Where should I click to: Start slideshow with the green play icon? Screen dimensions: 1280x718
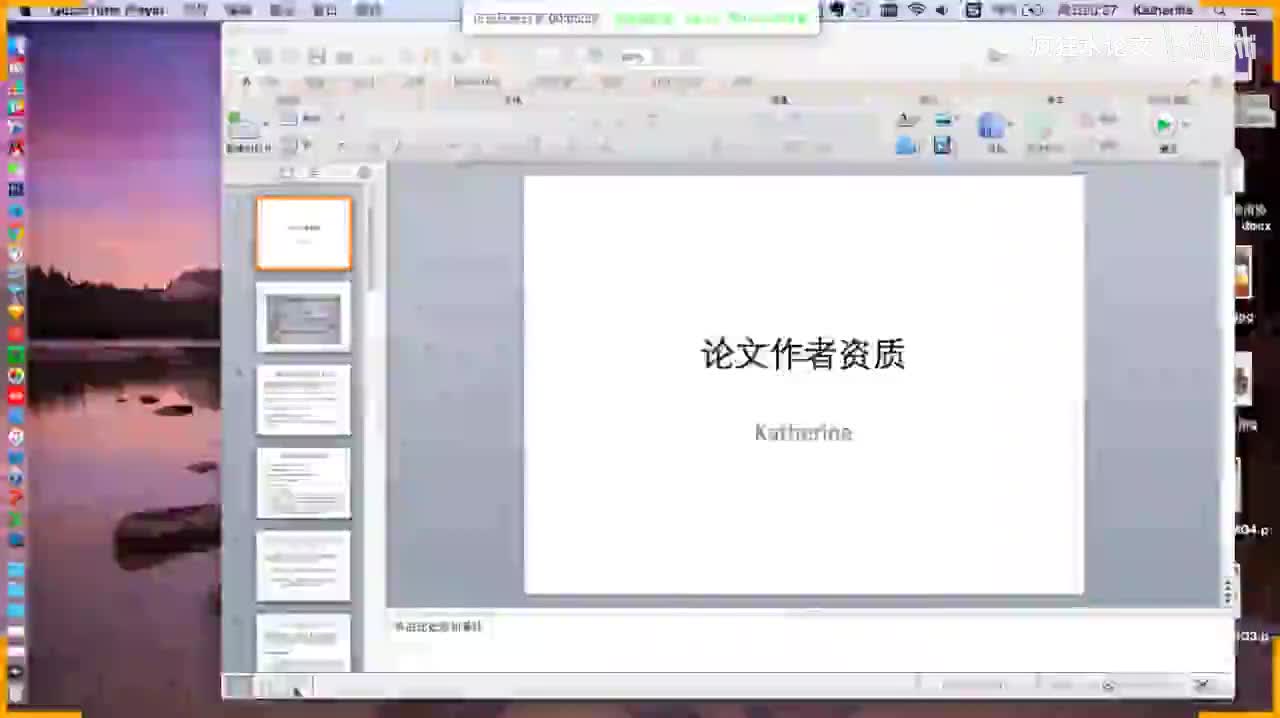1163,125
